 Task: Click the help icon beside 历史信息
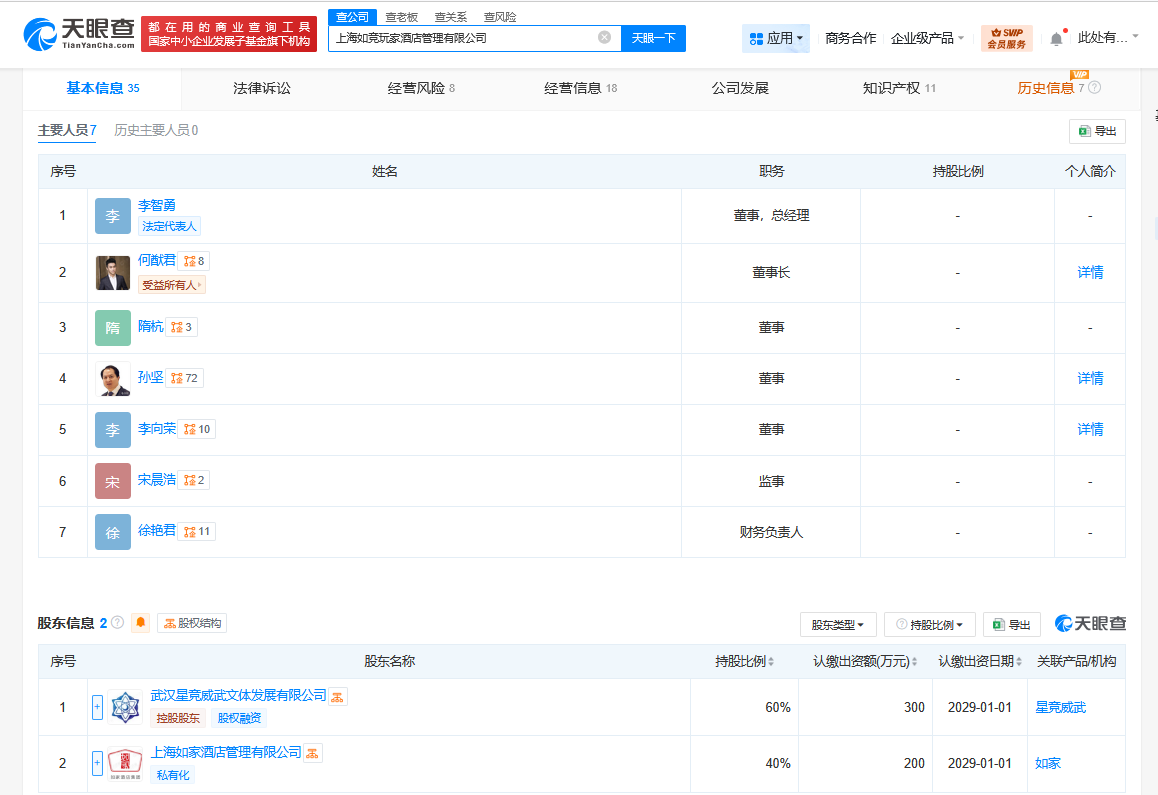[x=1094, y=88]
